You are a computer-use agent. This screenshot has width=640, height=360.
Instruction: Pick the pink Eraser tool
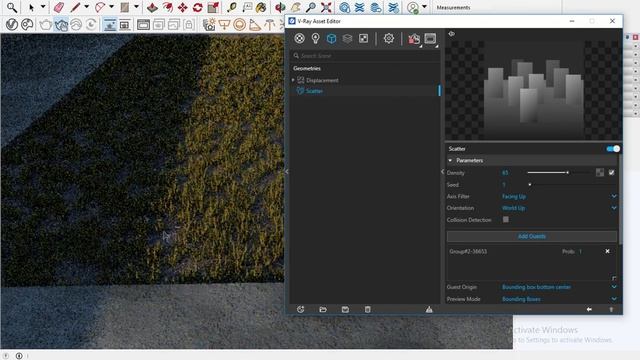coord(59,7)
